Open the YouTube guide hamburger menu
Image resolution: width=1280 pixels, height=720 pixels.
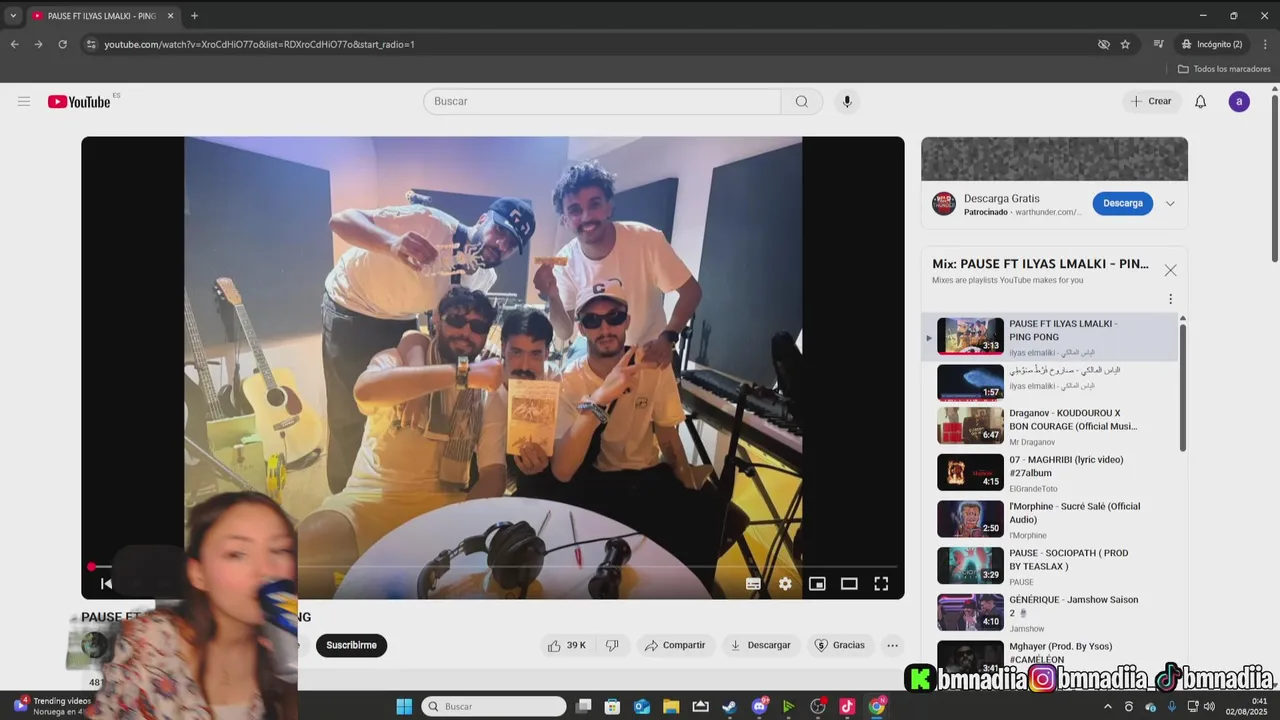coord(24,101)
